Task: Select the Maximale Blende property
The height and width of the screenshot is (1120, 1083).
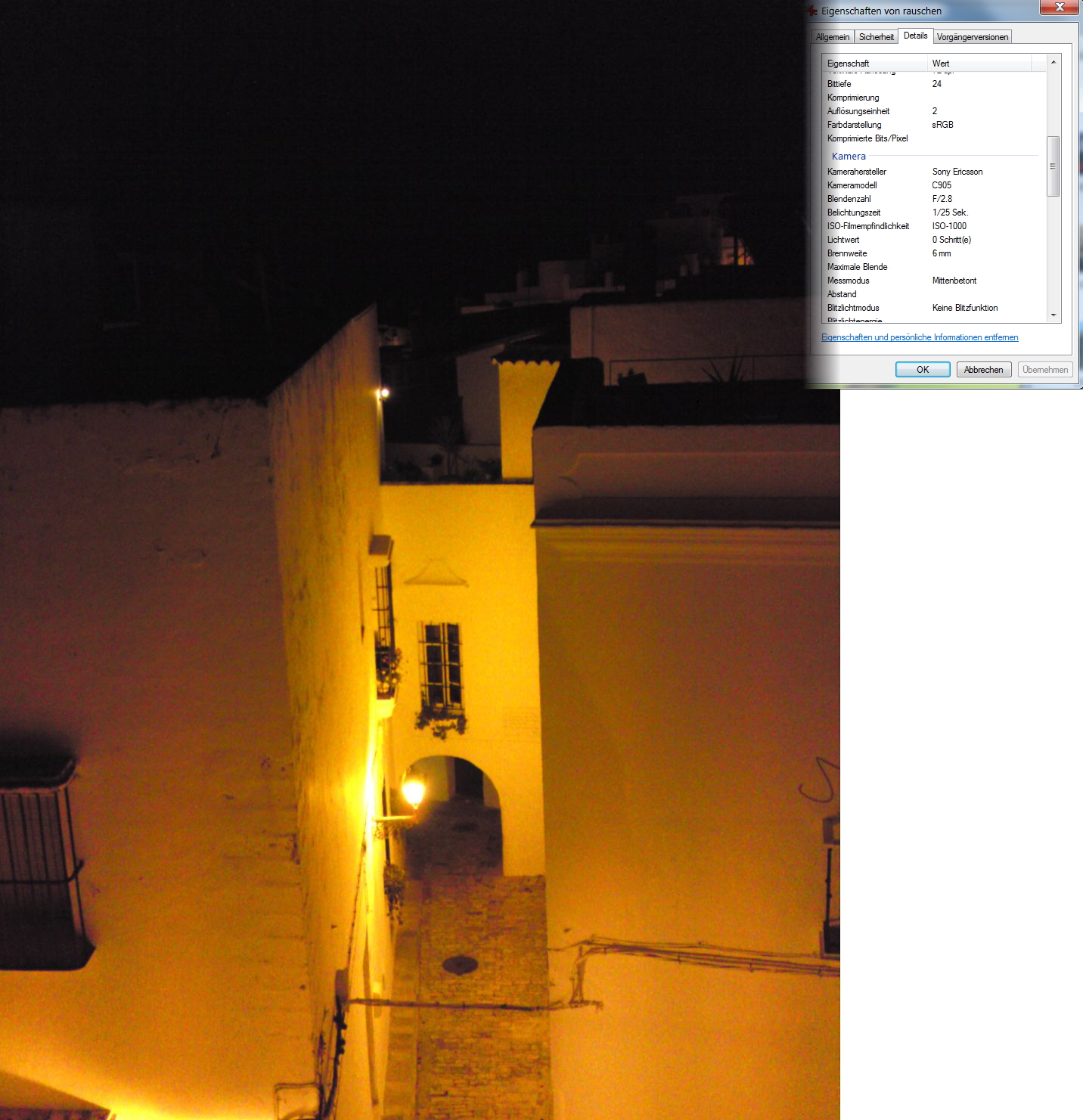Action: pyautogui.click(x=858, y=267)
